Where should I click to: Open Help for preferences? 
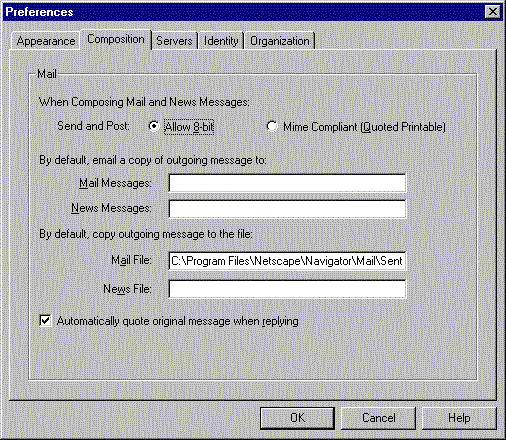[x=459, y=418]
